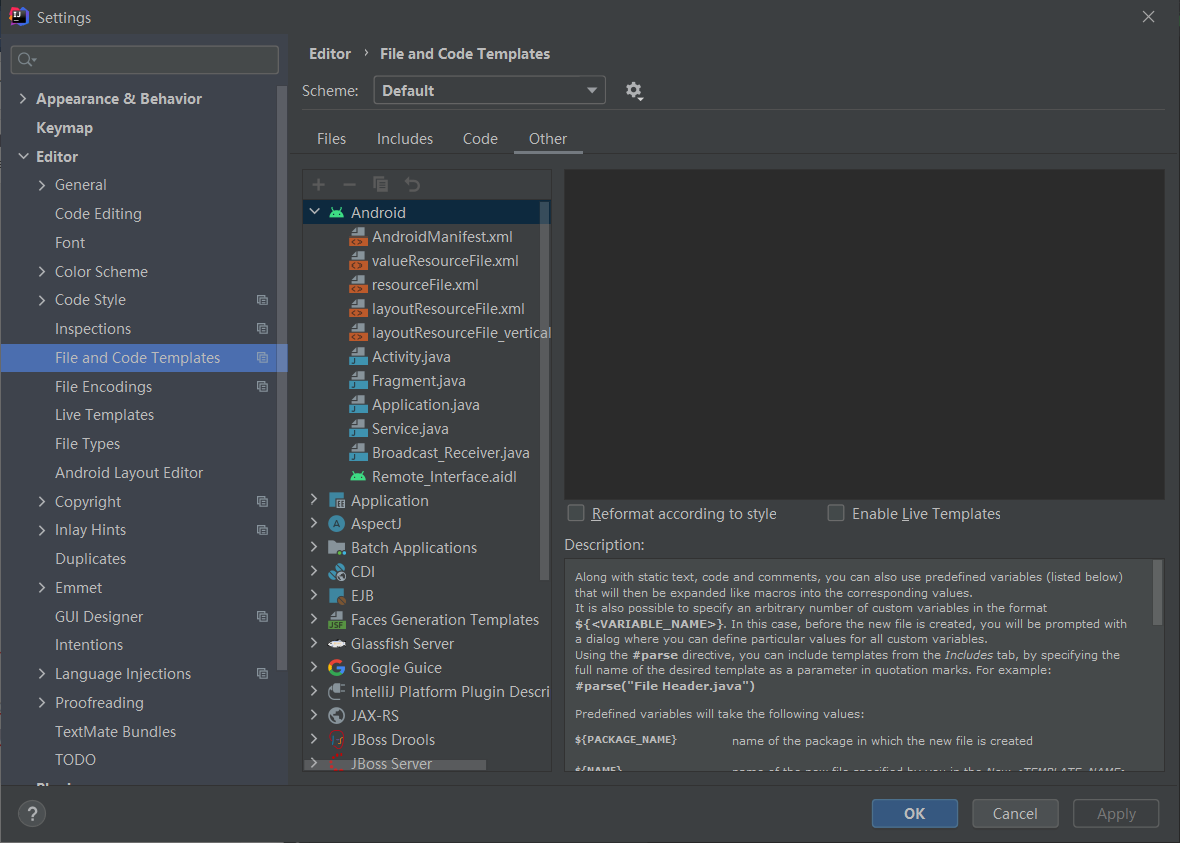Click the add template plus icon
The width and height of the screenshot is (1180, 843).
coord(318,184)
